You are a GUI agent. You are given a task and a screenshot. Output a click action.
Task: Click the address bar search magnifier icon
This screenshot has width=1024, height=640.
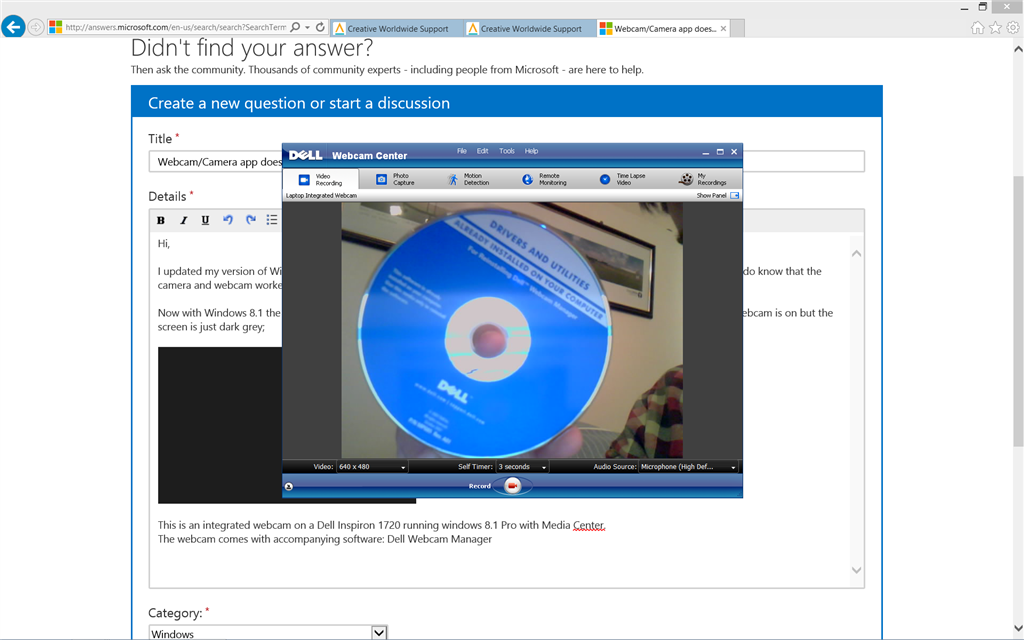click(x=295, y=27)
